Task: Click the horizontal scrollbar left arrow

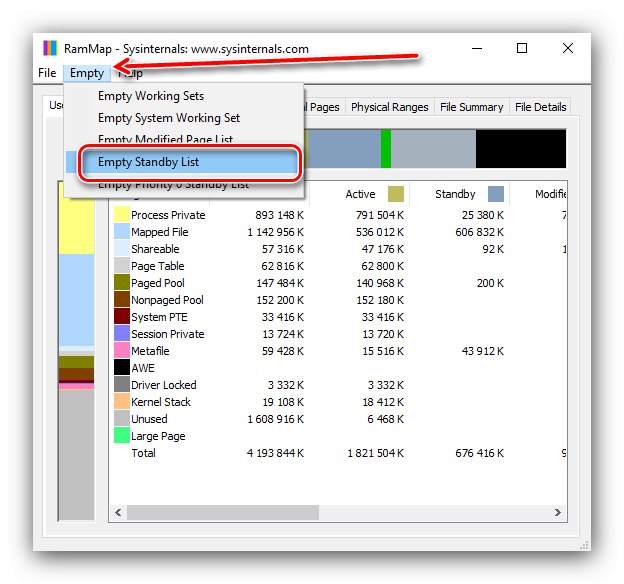Action: [118, 512]
